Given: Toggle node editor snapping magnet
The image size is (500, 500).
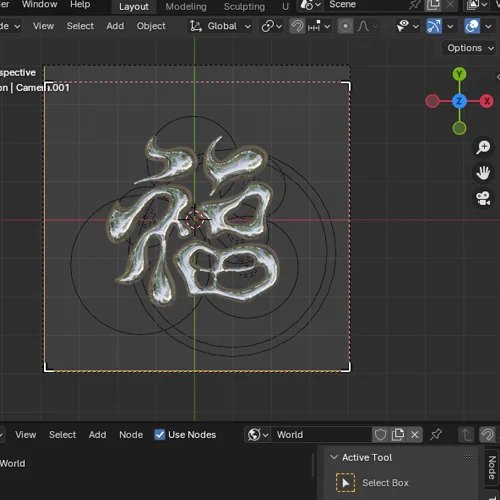Looking at the screenshot, I should point(487,435).
